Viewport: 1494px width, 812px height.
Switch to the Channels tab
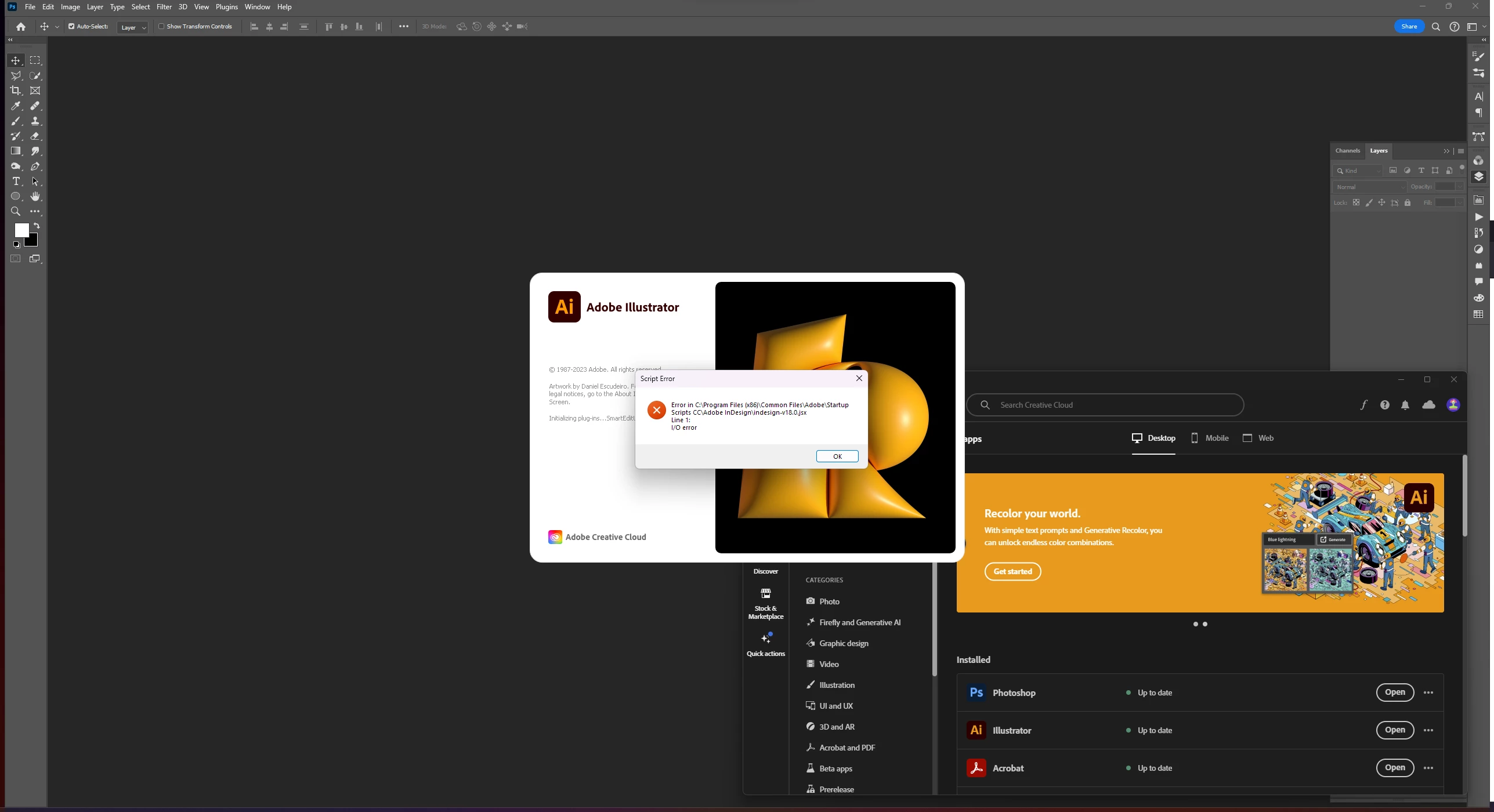click(x=1347, y=151)
